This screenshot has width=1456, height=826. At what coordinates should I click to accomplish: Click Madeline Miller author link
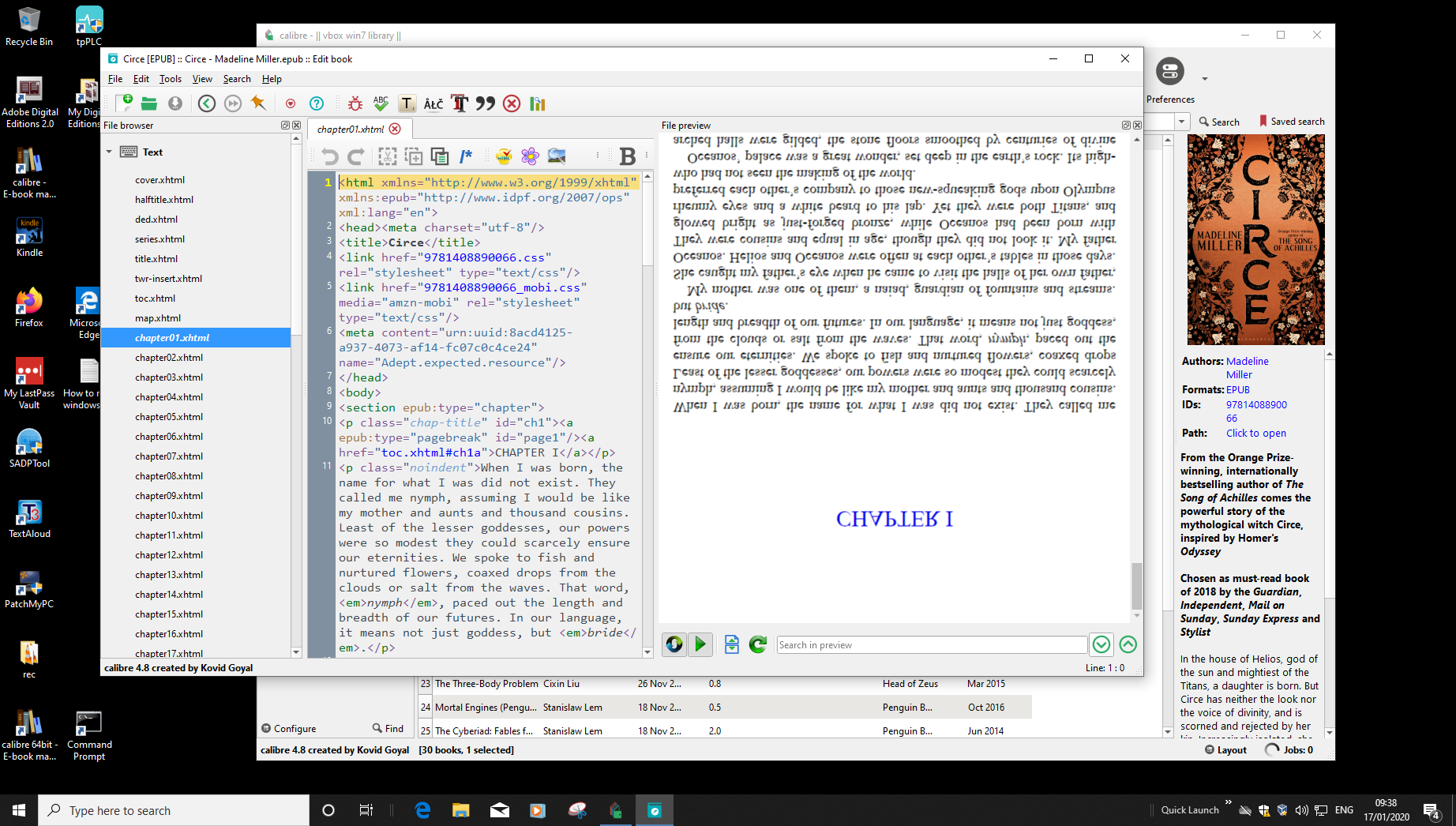pos(1248,368)
